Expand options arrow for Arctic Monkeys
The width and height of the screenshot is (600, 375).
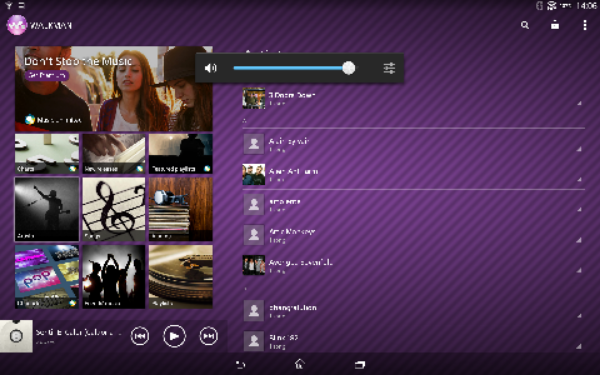pos(579,240)
